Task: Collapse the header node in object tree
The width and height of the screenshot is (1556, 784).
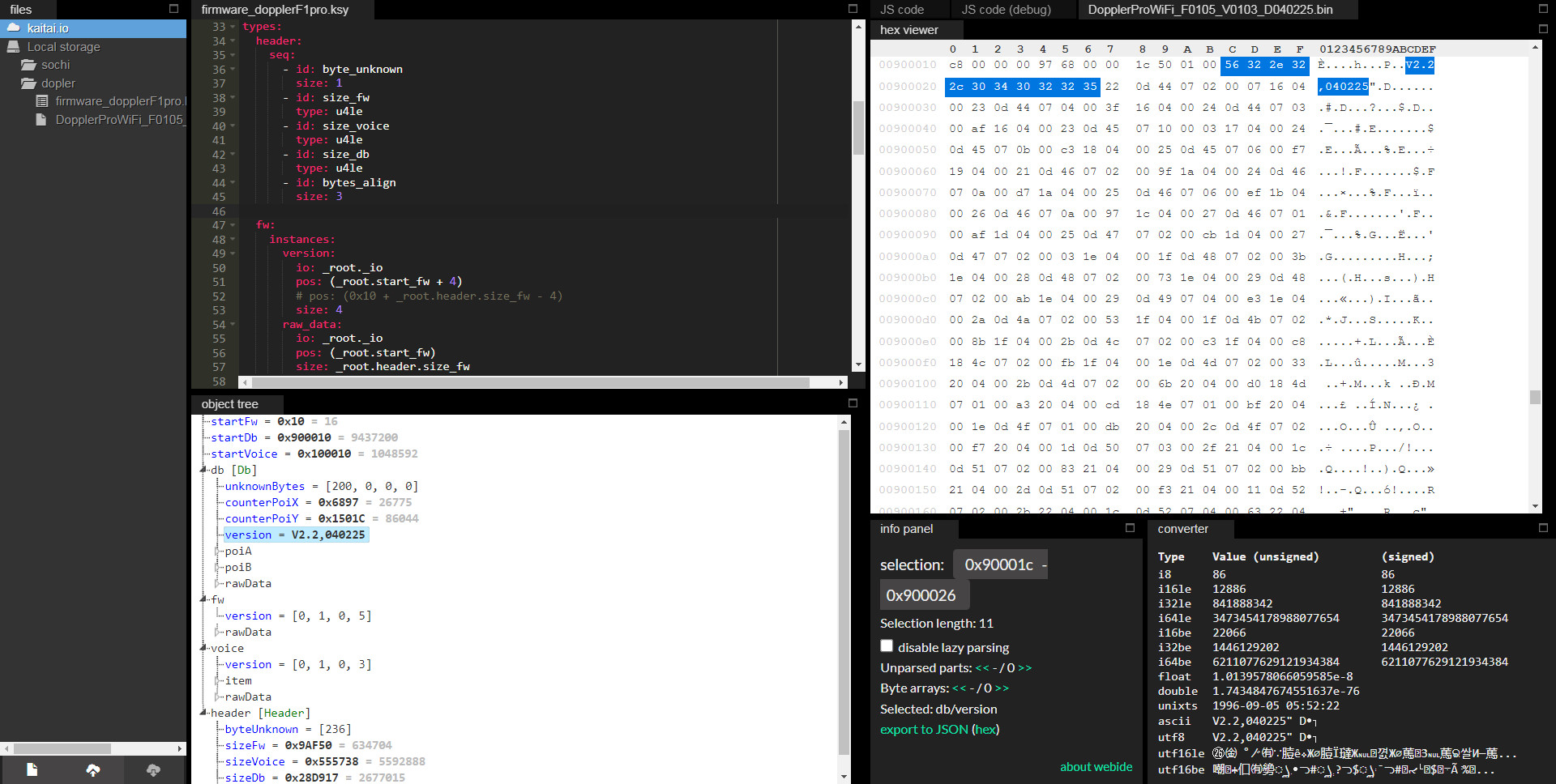Action: pos(203,713)
